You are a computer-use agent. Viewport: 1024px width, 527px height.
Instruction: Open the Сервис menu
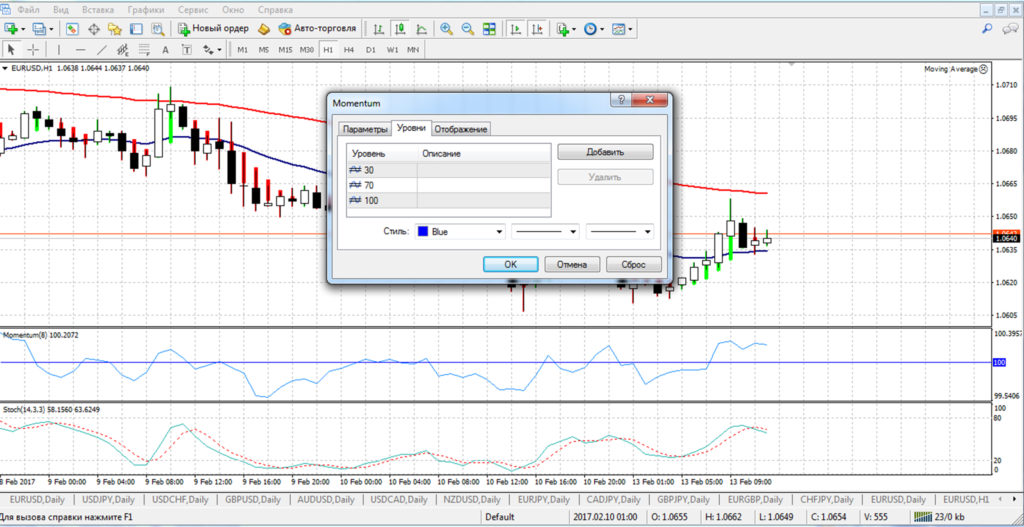tap(193, 9)
